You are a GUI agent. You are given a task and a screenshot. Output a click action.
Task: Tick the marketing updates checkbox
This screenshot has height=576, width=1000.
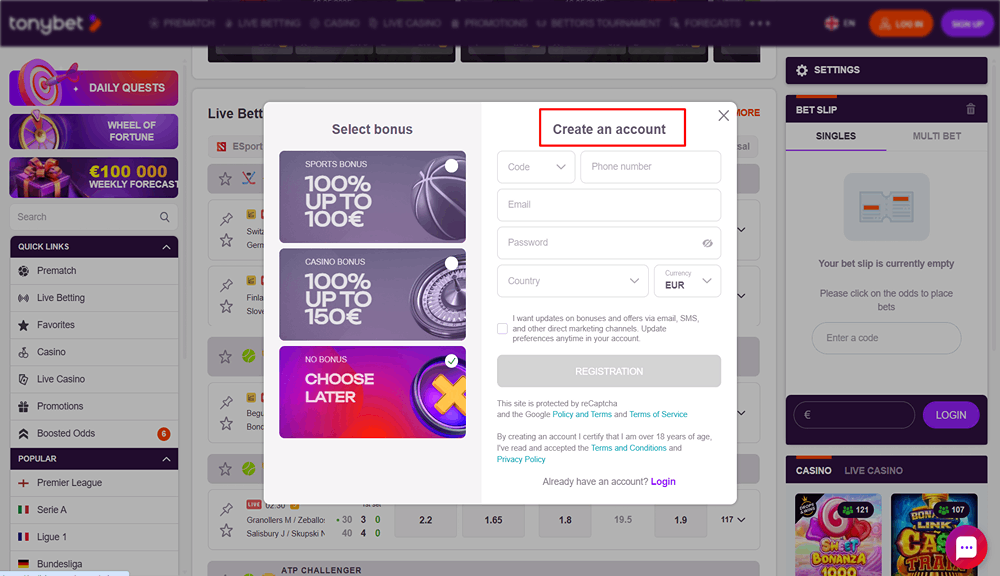[503, 329]
